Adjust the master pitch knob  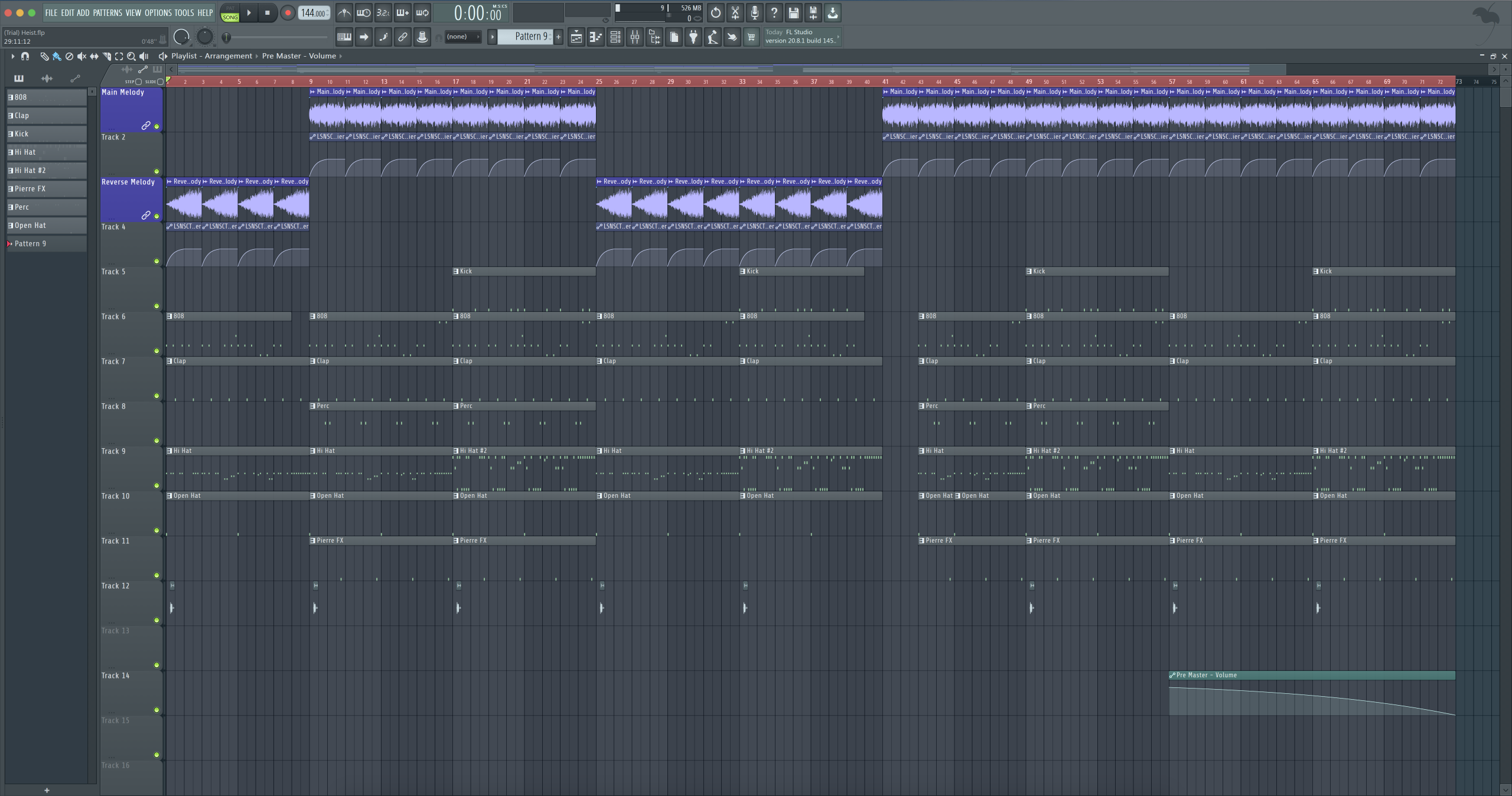point(204,37)
